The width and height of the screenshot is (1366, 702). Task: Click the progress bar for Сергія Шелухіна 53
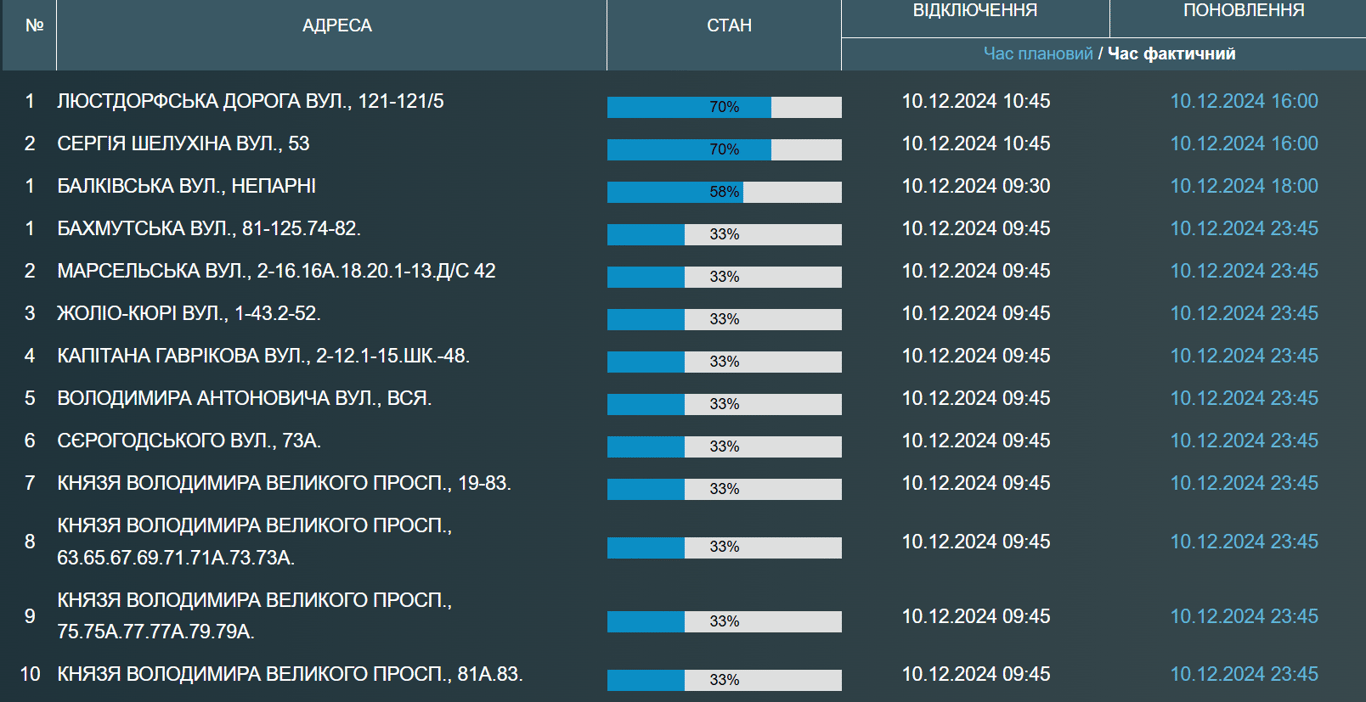pyautogui.click(x=724, y=150)
